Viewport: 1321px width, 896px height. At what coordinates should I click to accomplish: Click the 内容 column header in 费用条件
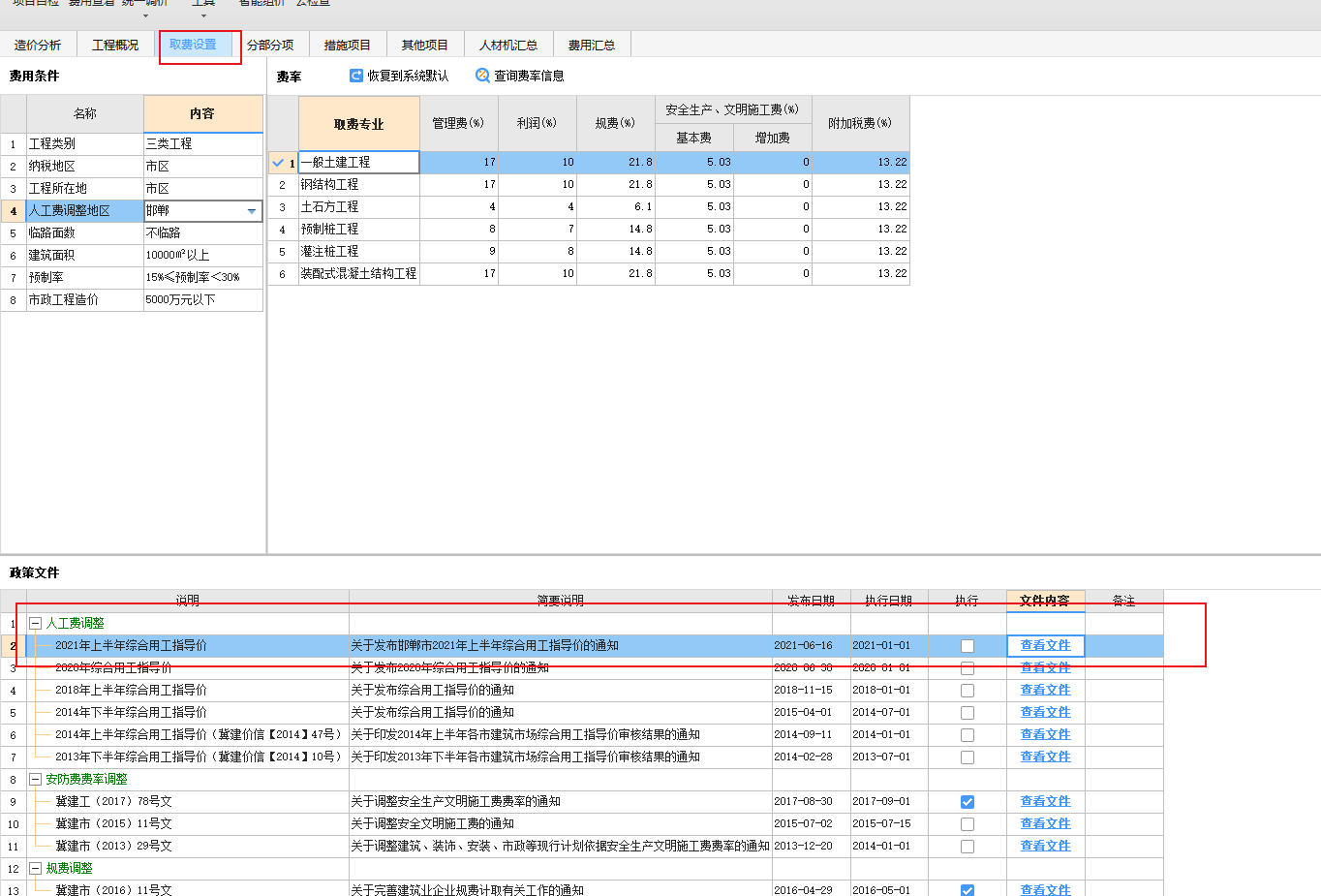coord(202,113)
